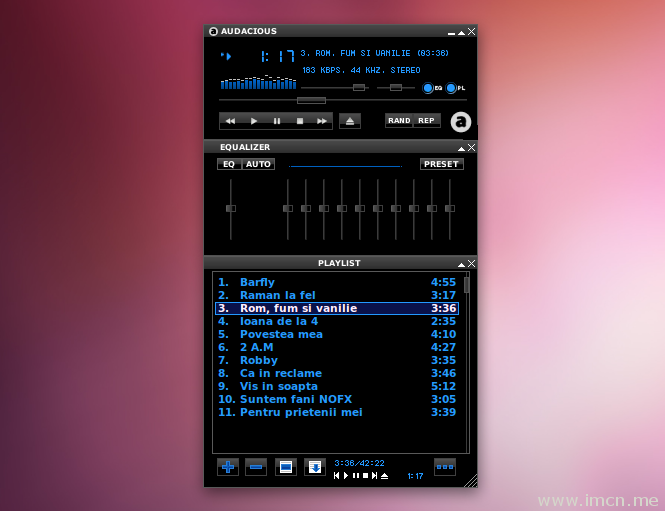
Task: Skip to next track in main window
Action: (322, 121)
